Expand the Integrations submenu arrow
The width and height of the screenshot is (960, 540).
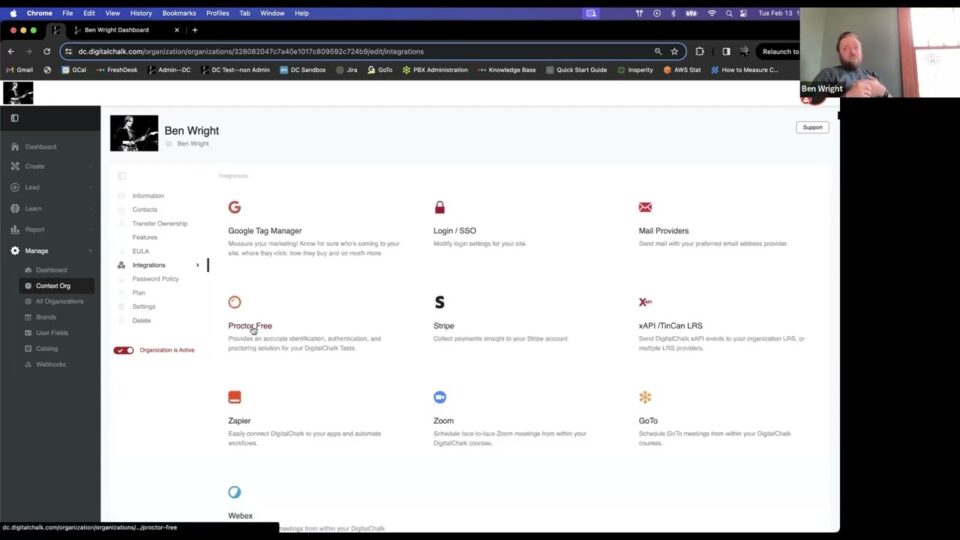(x=197, y=265)
